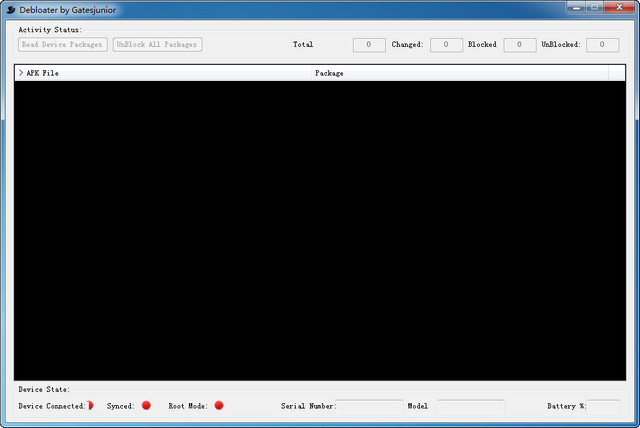Sort by the Package column header
This screenshot has width=640, height=428.
tap(329, 73)
